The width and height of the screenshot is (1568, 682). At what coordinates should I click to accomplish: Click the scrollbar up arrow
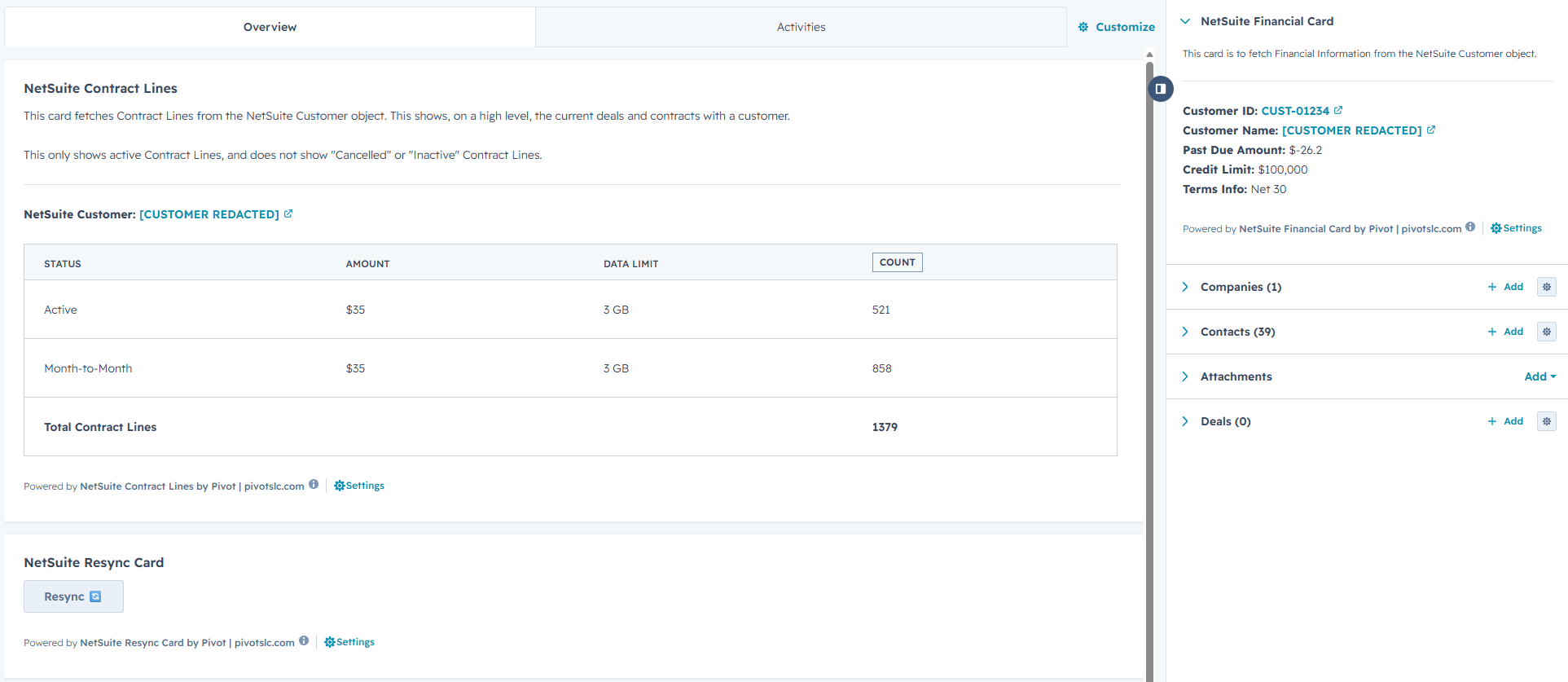1149,55
